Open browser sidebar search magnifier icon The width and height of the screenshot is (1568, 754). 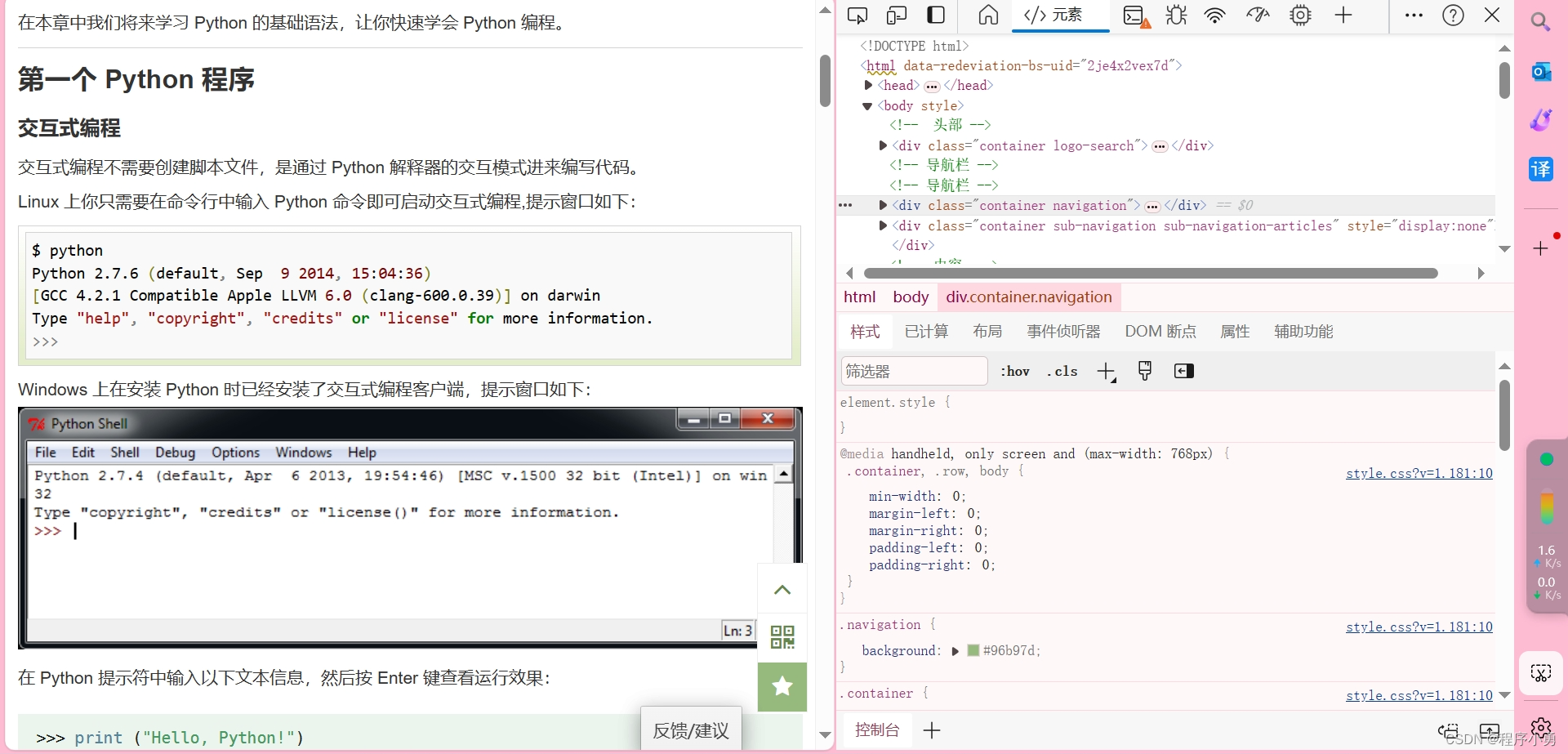pos(1540,22)
